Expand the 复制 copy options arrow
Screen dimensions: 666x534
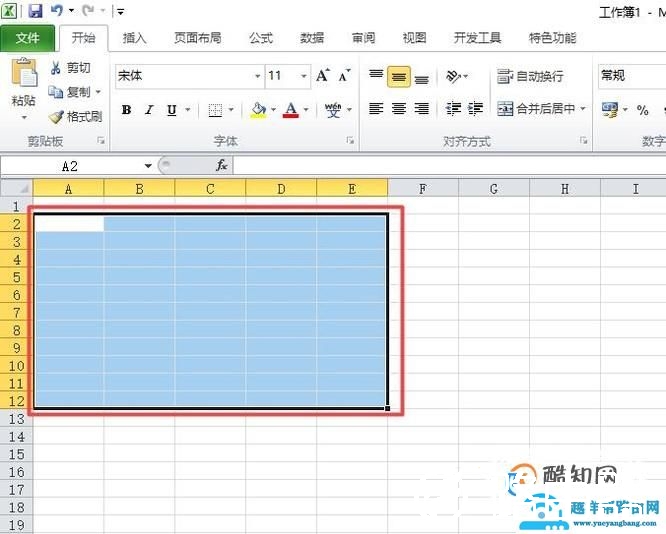tap(98, 92)
